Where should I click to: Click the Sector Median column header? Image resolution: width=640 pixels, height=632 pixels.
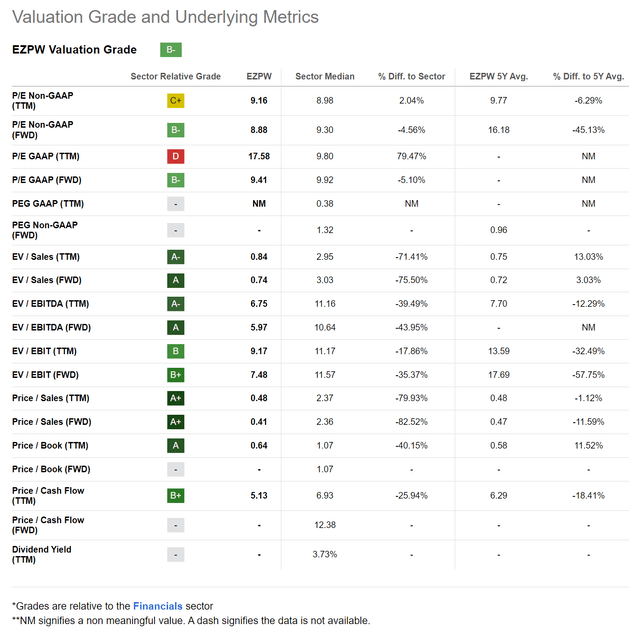tap(325, 76)
